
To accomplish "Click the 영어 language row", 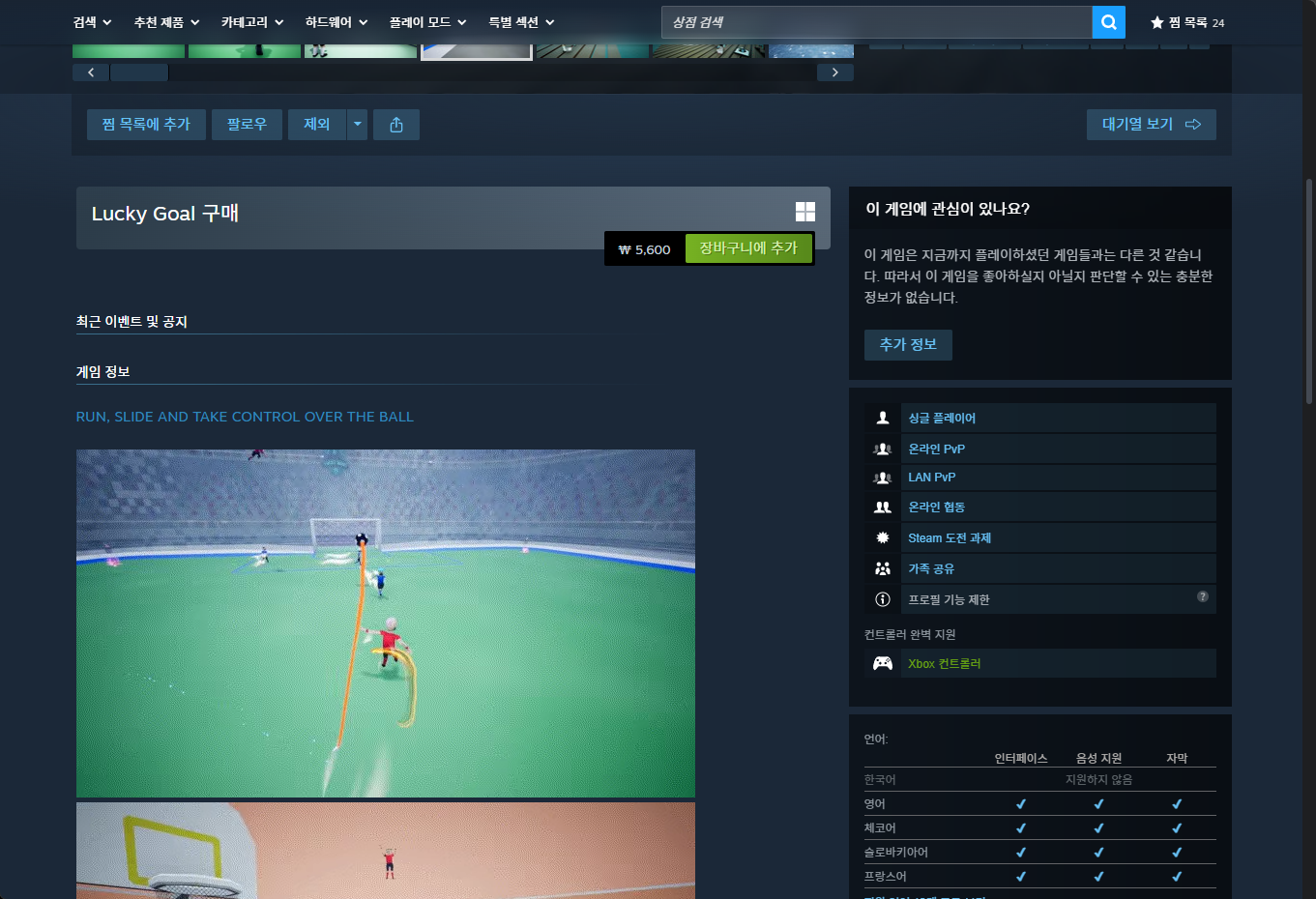I will click(1040, 803).
